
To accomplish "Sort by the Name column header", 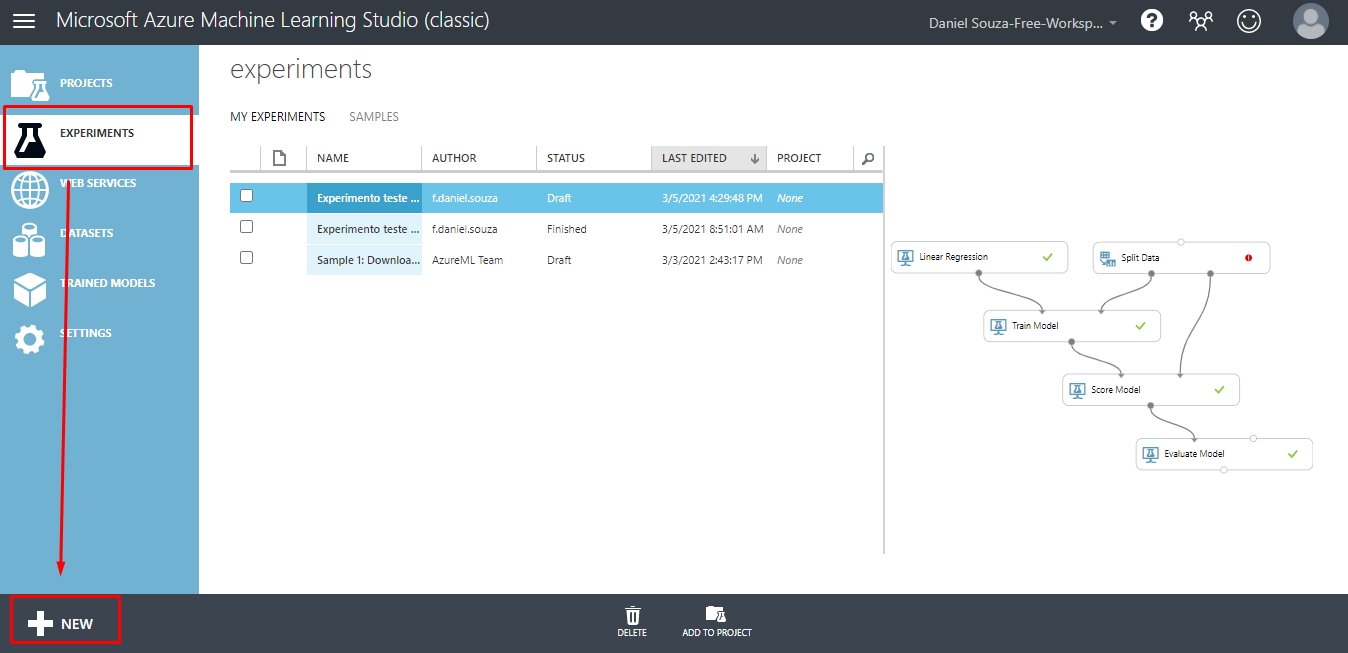I will pos(364,158).
